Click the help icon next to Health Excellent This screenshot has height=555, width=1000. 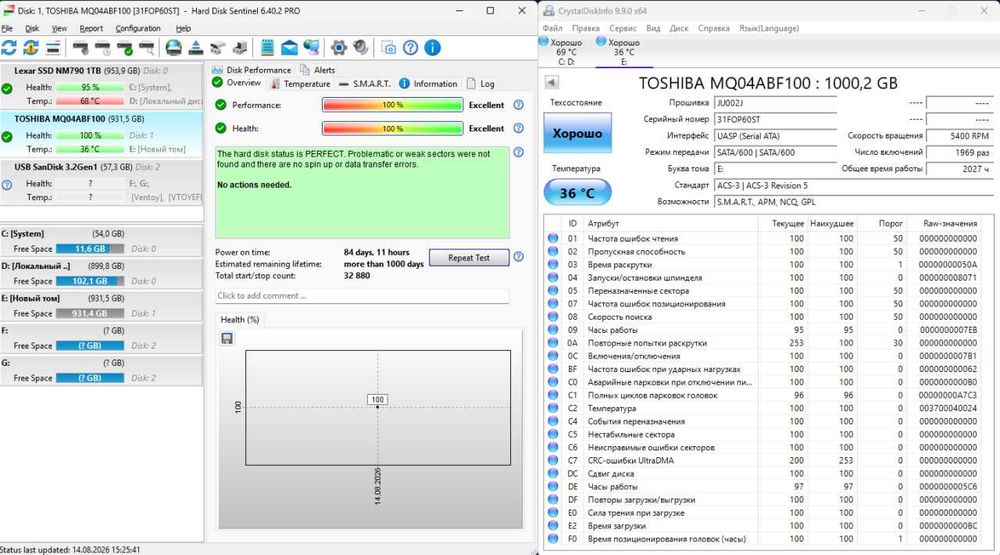[518, 128]
